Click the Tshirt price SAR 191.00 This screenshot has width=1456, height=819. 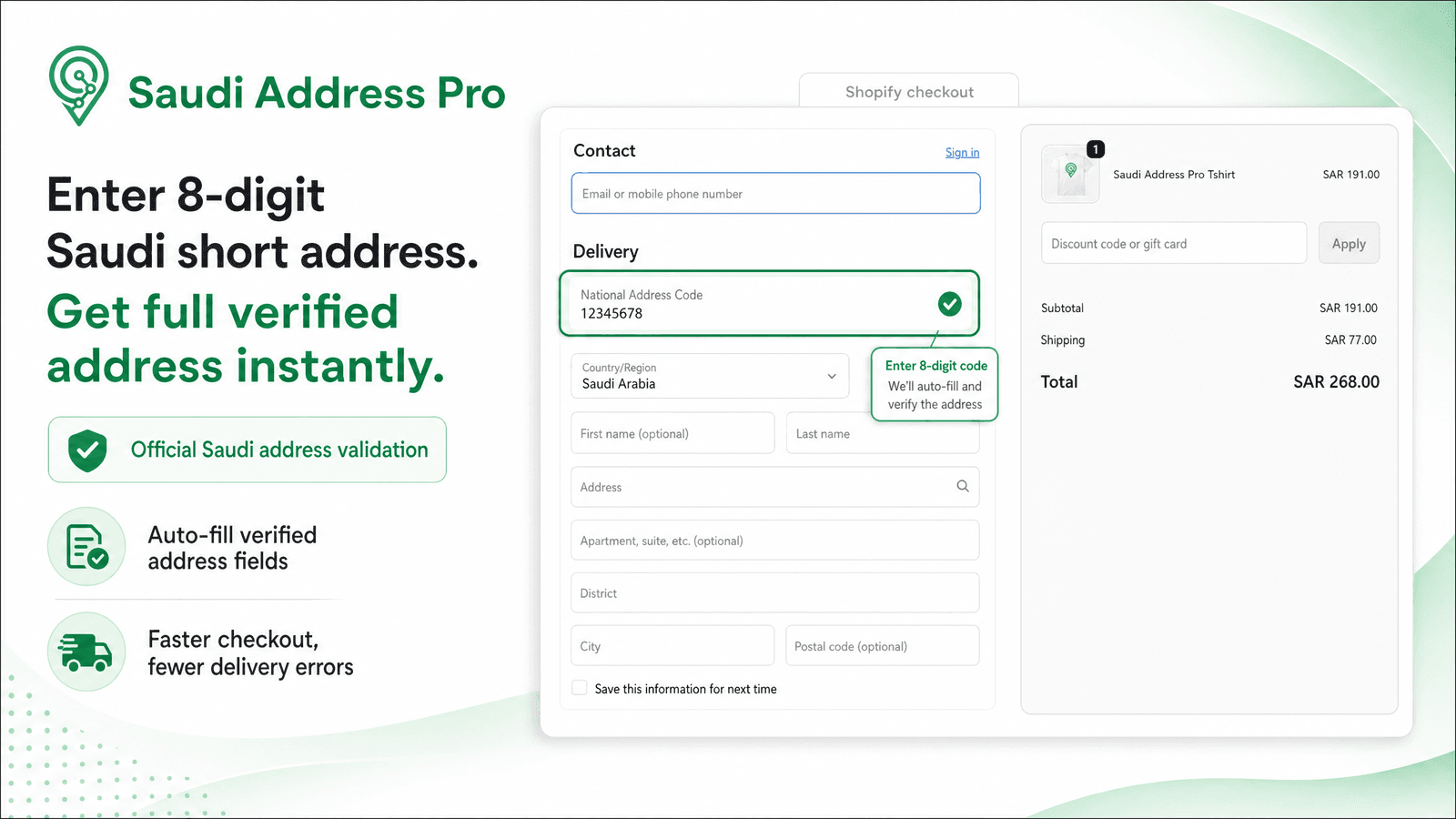pyautogui.click(x=1350, y=175)
